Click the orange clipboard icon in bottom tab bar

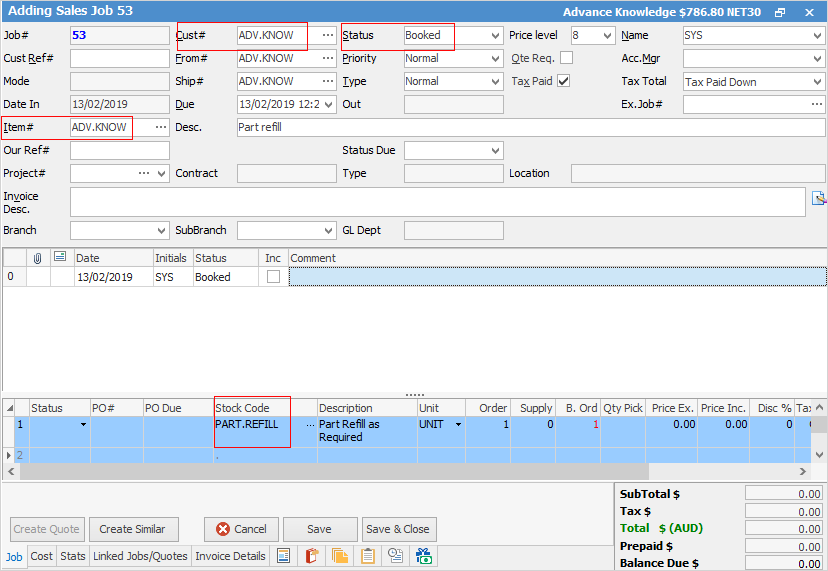pyautogui.click(x=312, y=556)
